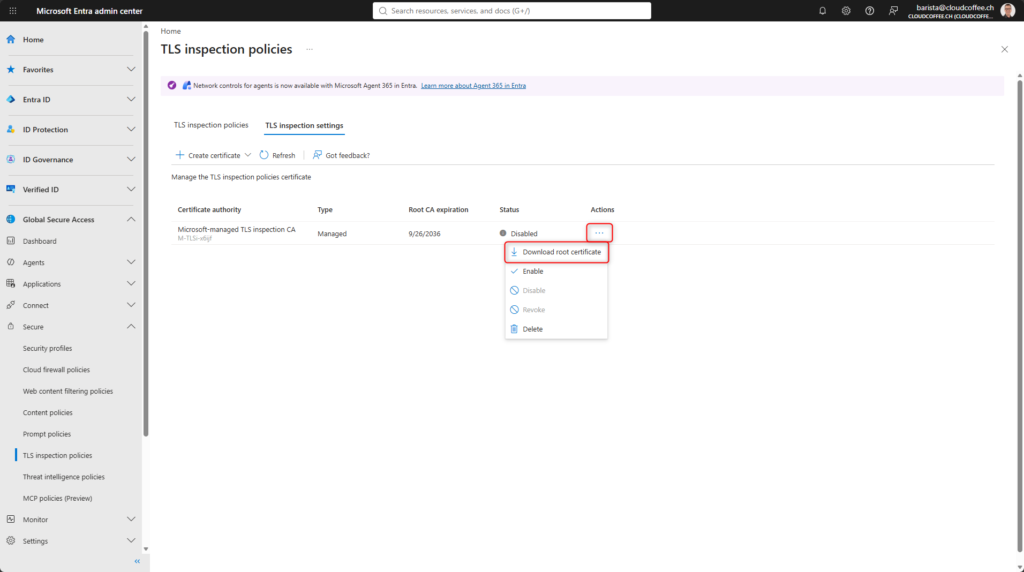Viewport: 1024px width, 572px height.
Task: Click the Agents icon in sidebar
Action: 10,262
